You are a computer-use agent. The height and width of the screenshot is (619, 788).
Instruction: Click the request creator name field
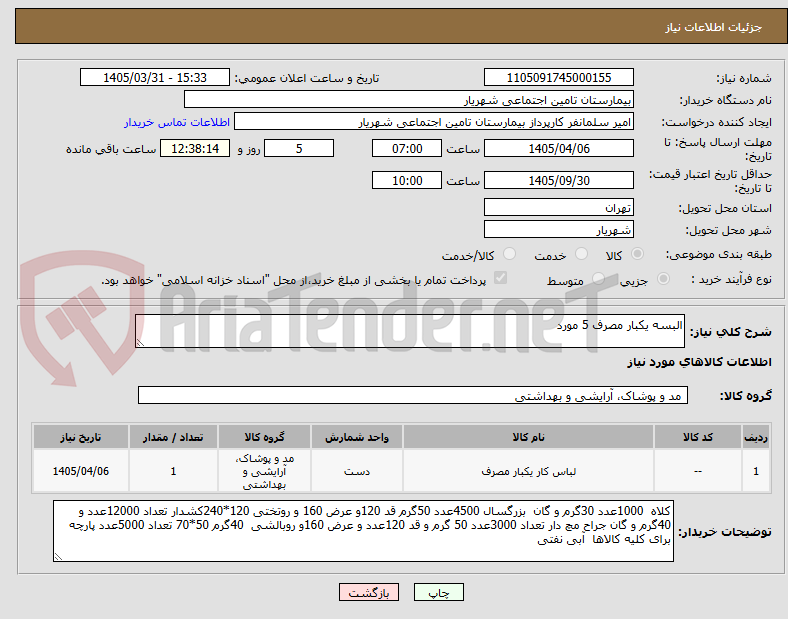point(434,122)
